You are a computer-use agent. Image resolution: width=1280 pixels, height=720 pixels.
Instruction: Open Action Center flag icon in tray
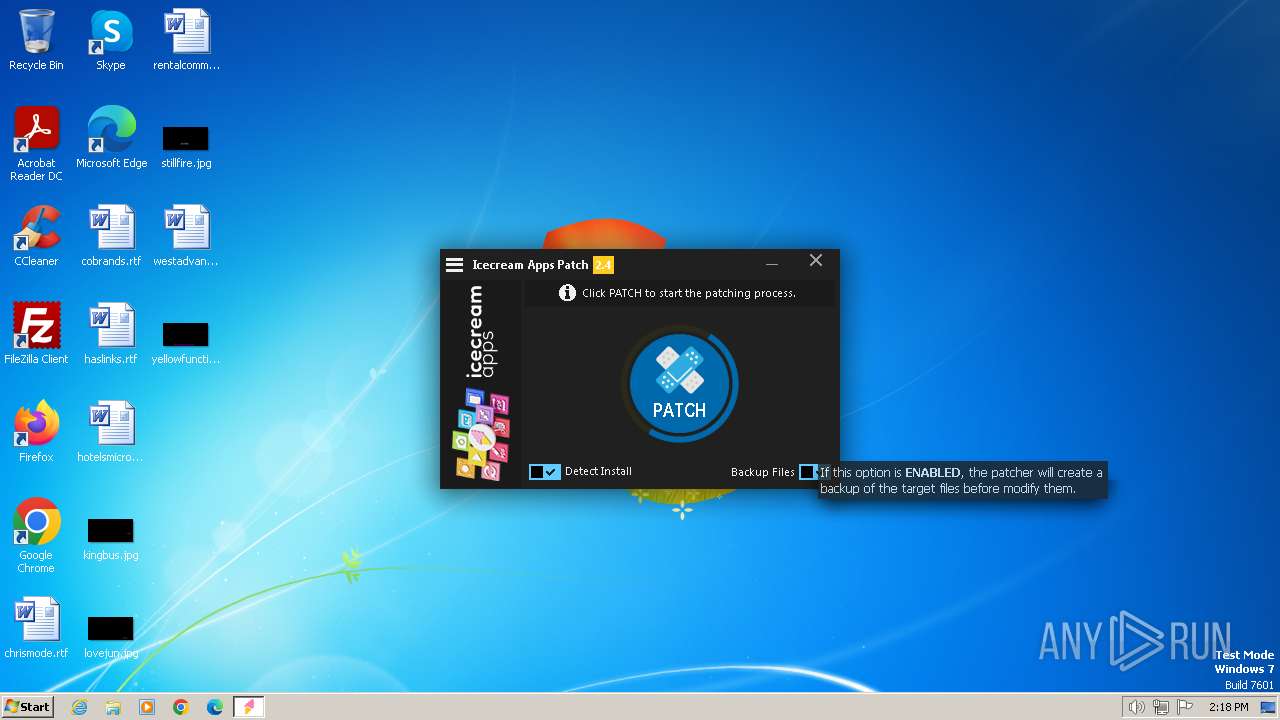point(1186,707)
